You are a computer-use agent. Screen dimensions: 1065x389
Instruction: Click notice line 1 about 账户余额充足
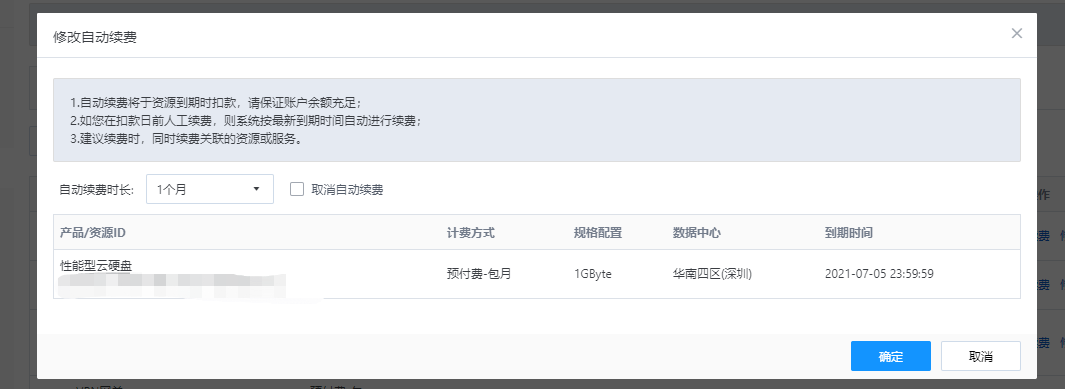pos(217,103)
